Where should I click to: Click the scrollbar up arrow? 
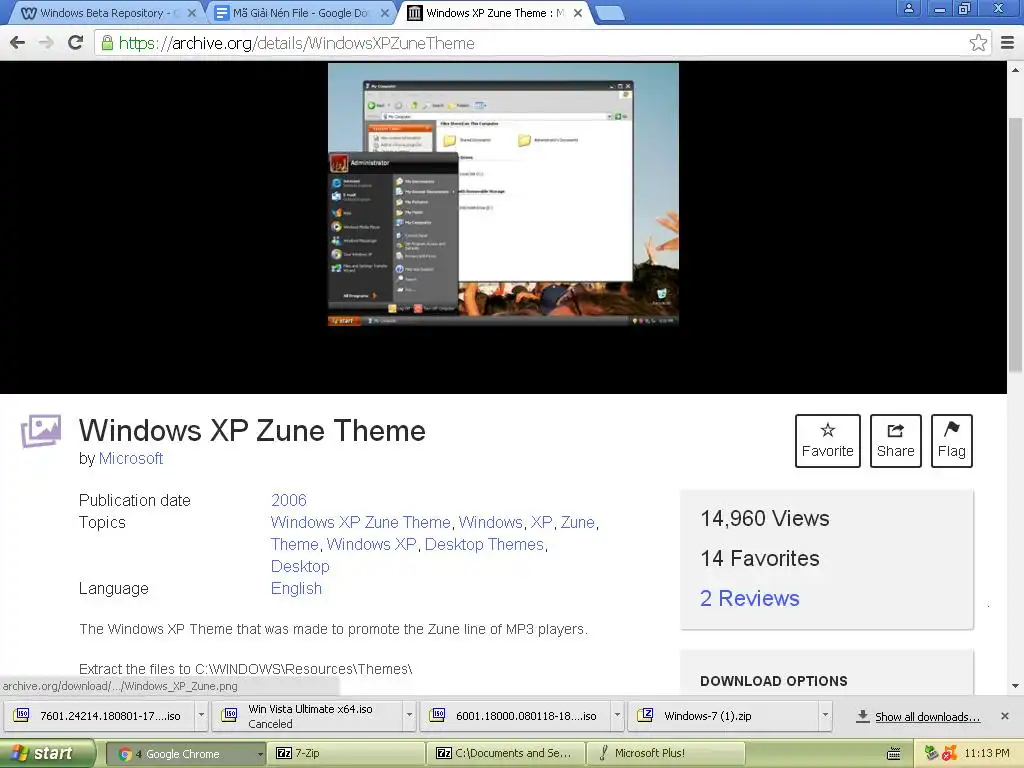(1015, 69)
